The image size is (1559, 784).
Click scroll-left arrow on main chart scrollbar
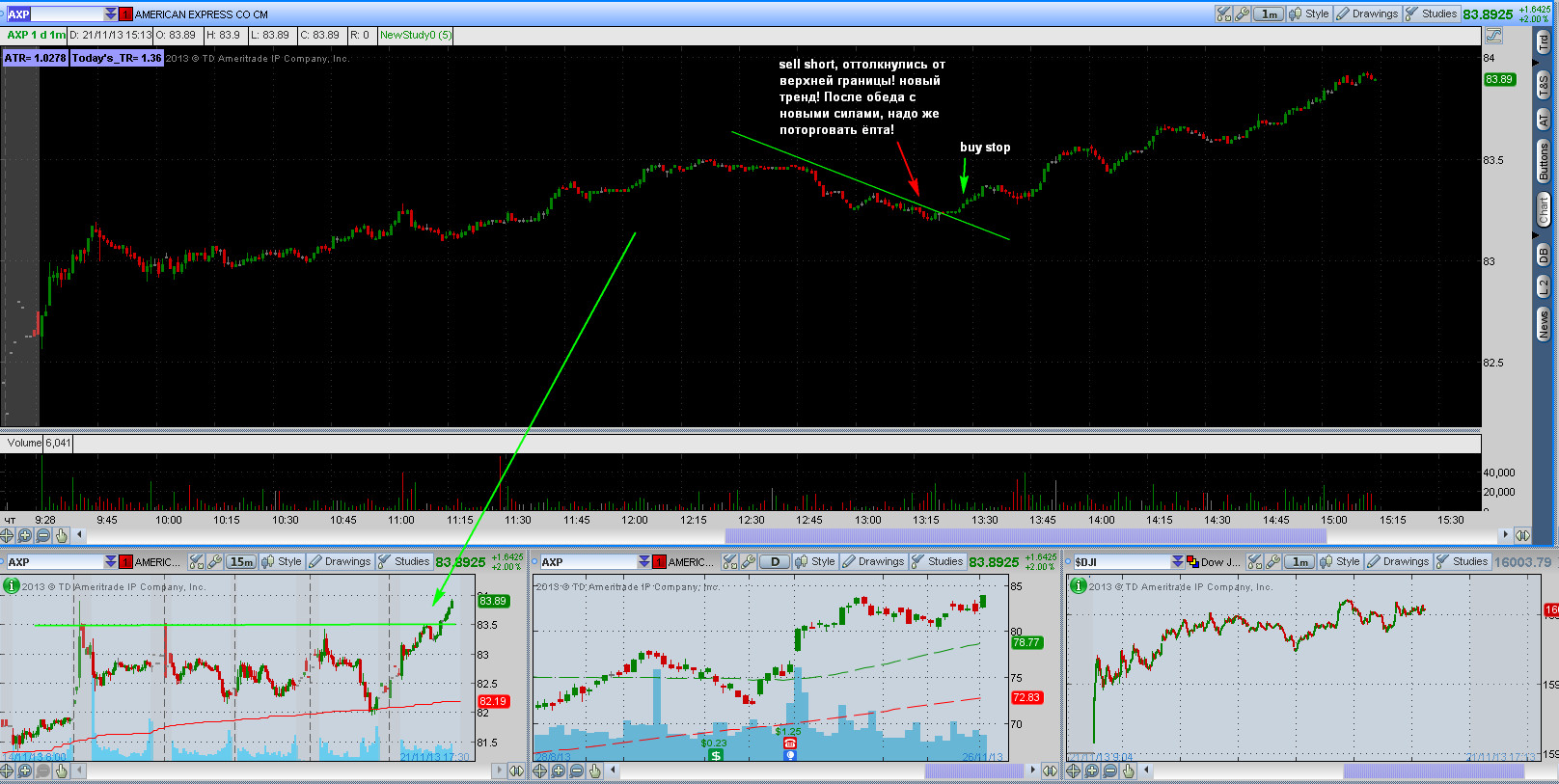pos(80,535)
